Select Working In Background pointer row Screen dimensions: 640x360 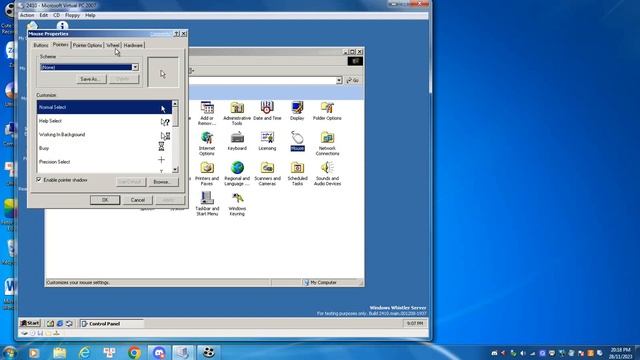click(x=104, y=135)
